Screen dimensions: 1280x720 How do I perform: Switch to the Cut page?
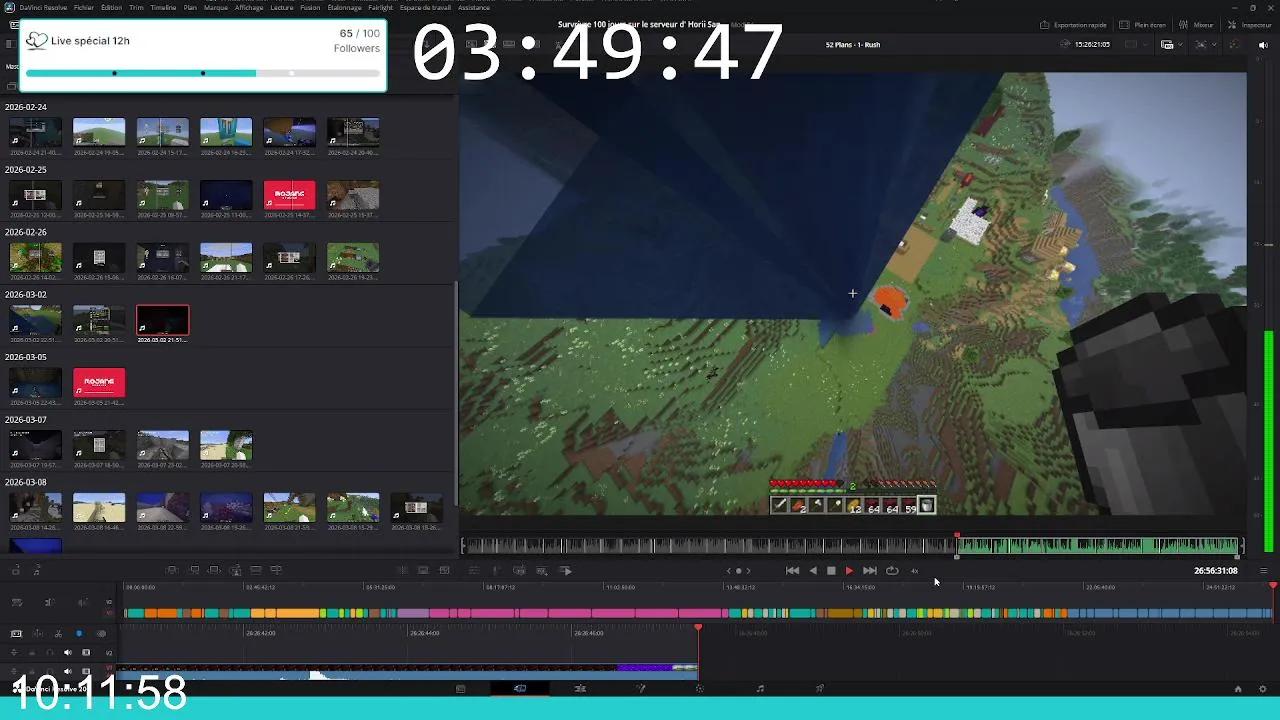point(520,689)
